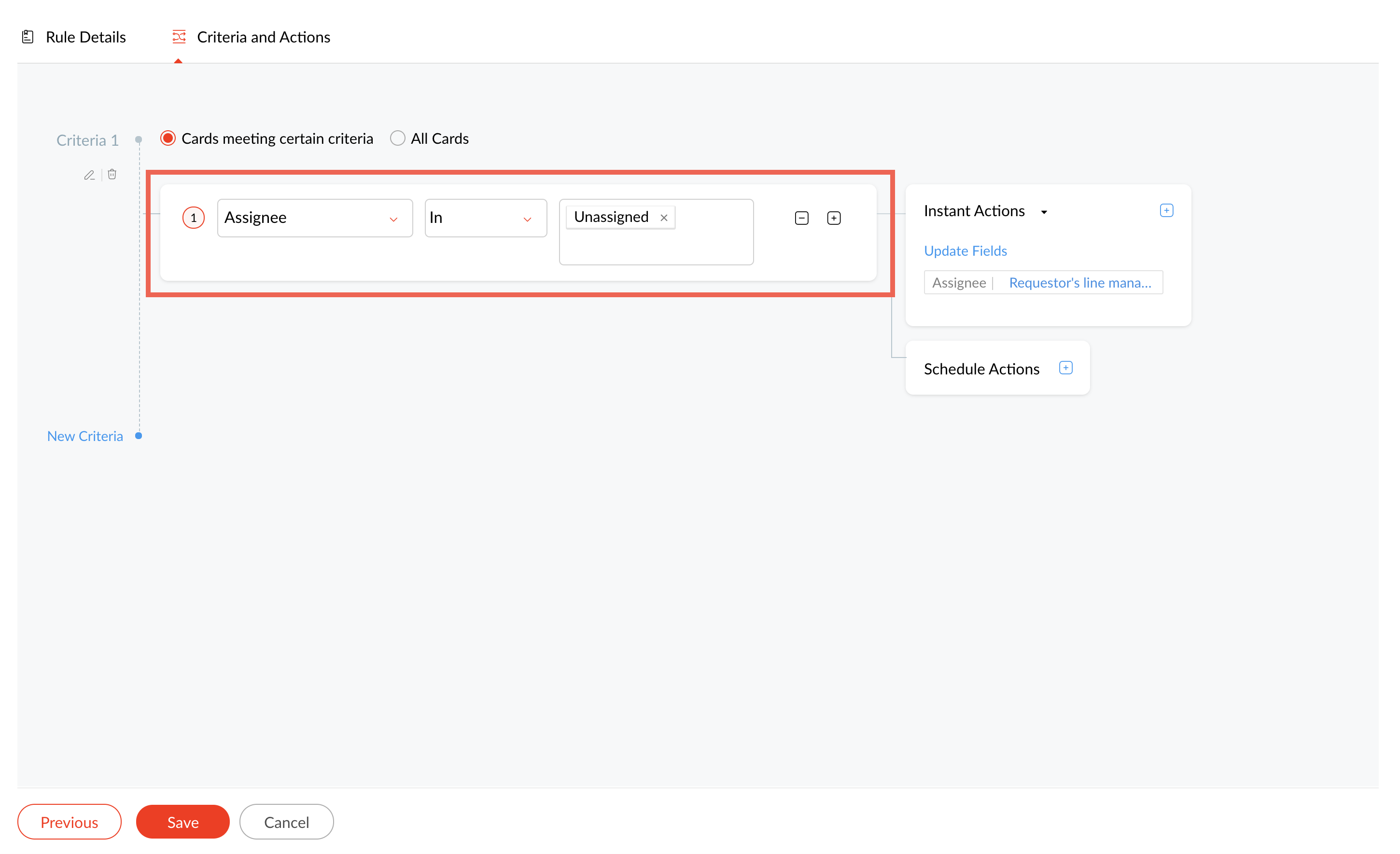Remove criteria row with the minus icon

click(x=801, y=218)
